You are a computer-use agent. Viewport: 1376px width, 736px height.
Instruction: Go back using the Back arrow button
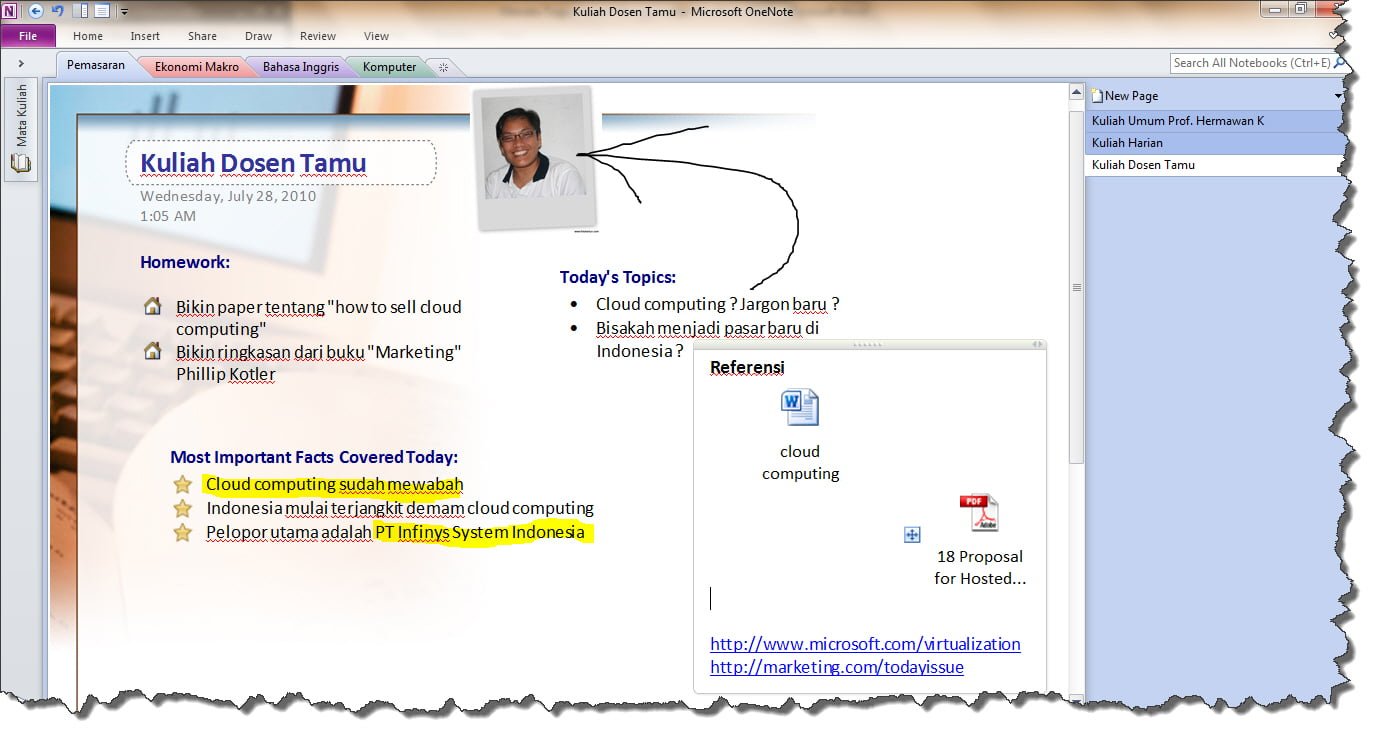tap(36, 11)
